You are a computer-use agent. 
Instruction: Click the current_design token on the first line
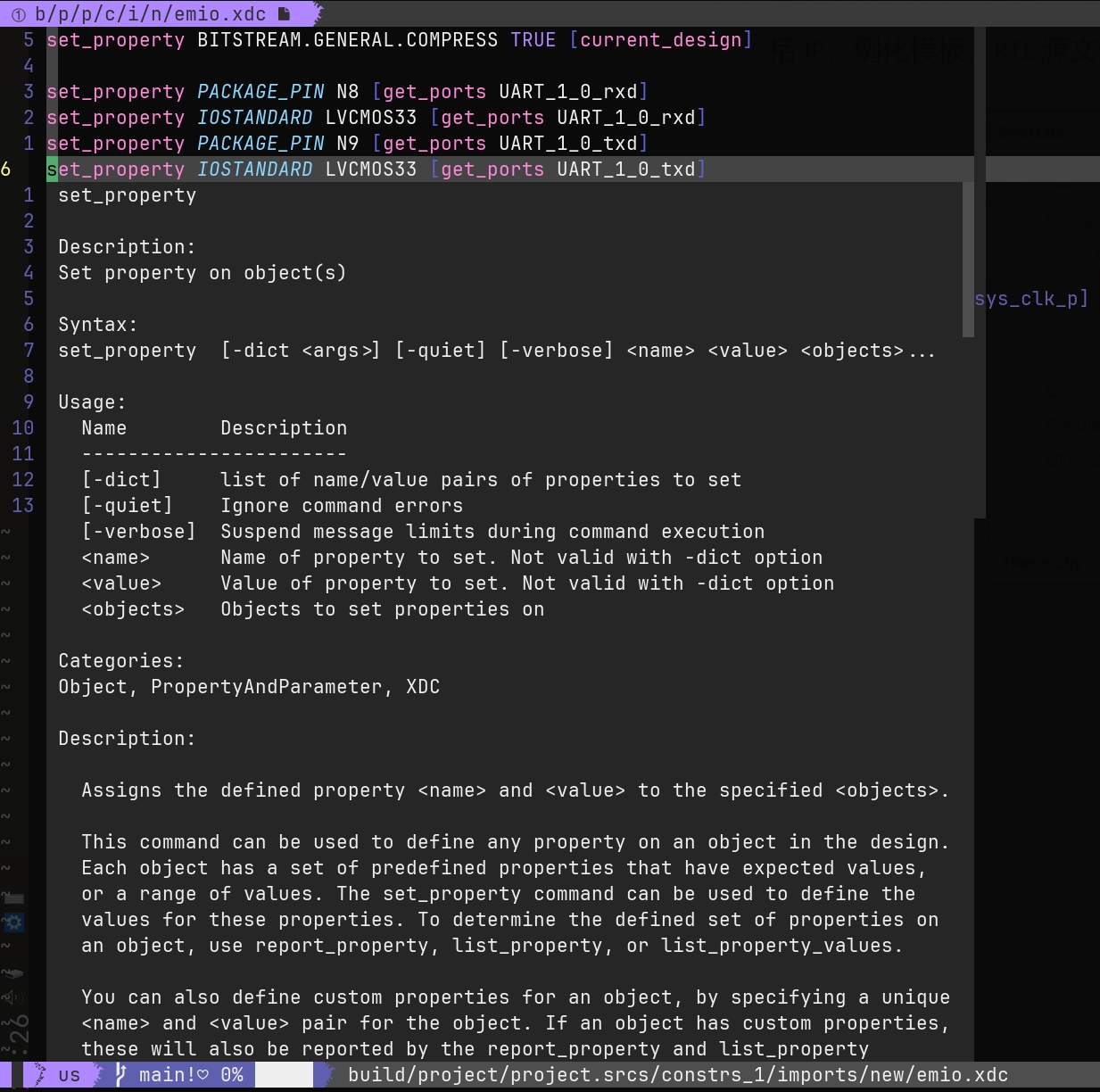[660, 39]
